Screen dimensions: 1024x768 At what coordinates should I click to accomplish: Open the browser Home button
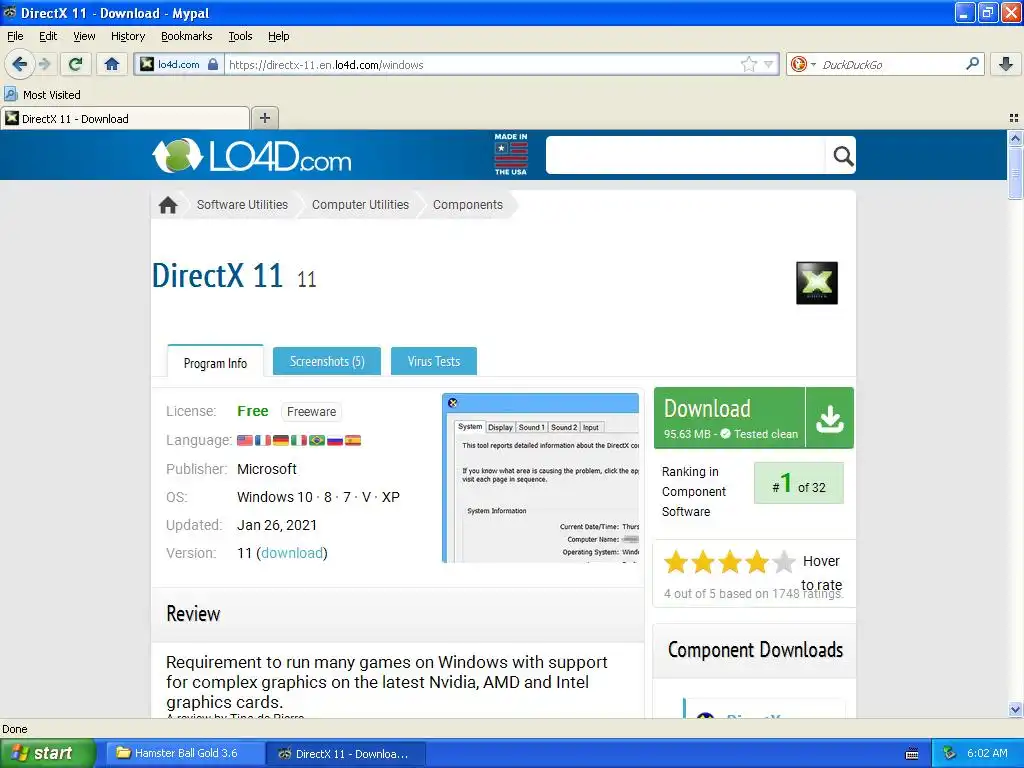(112, 64)
